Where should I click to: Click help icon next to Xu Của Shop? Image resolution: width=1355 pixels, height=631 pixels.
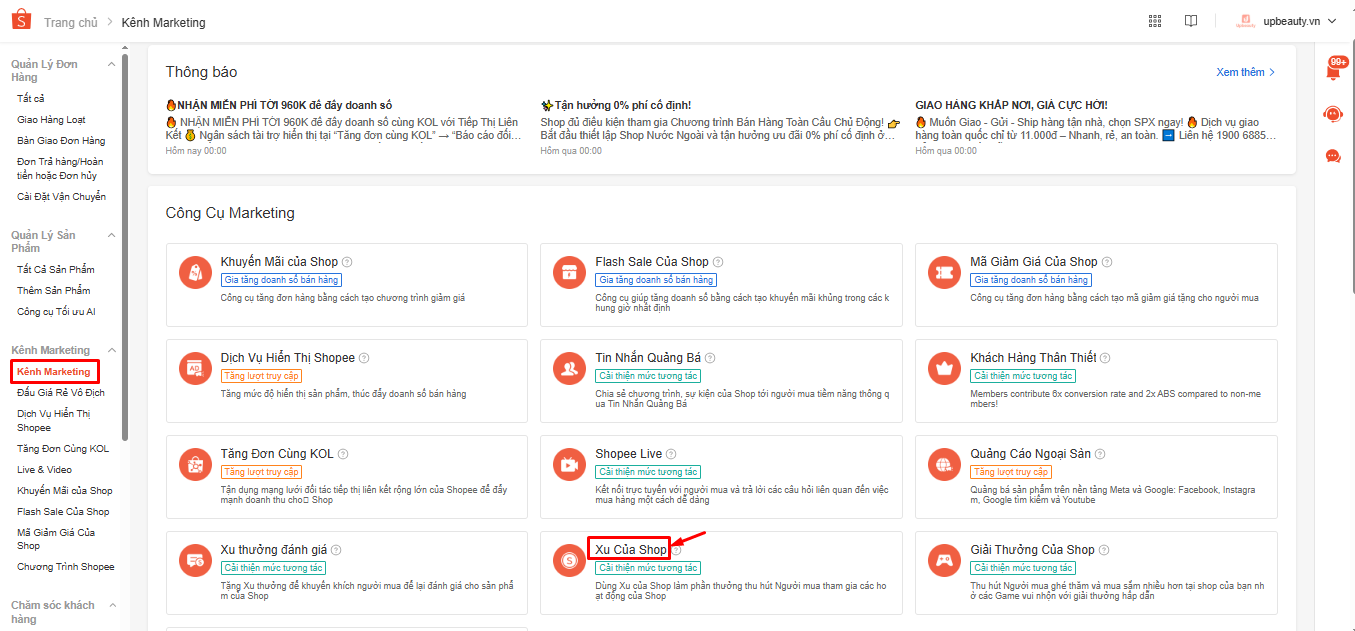point(677,550)
